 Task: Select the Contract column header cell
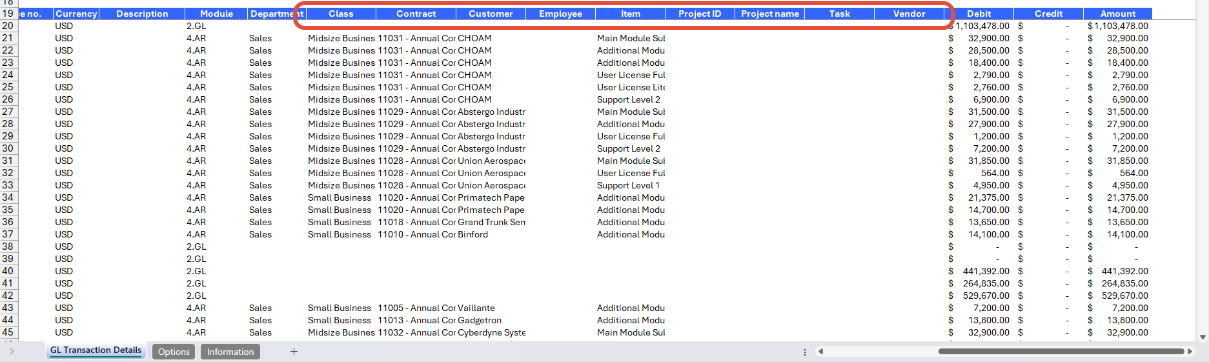point(416,14)
